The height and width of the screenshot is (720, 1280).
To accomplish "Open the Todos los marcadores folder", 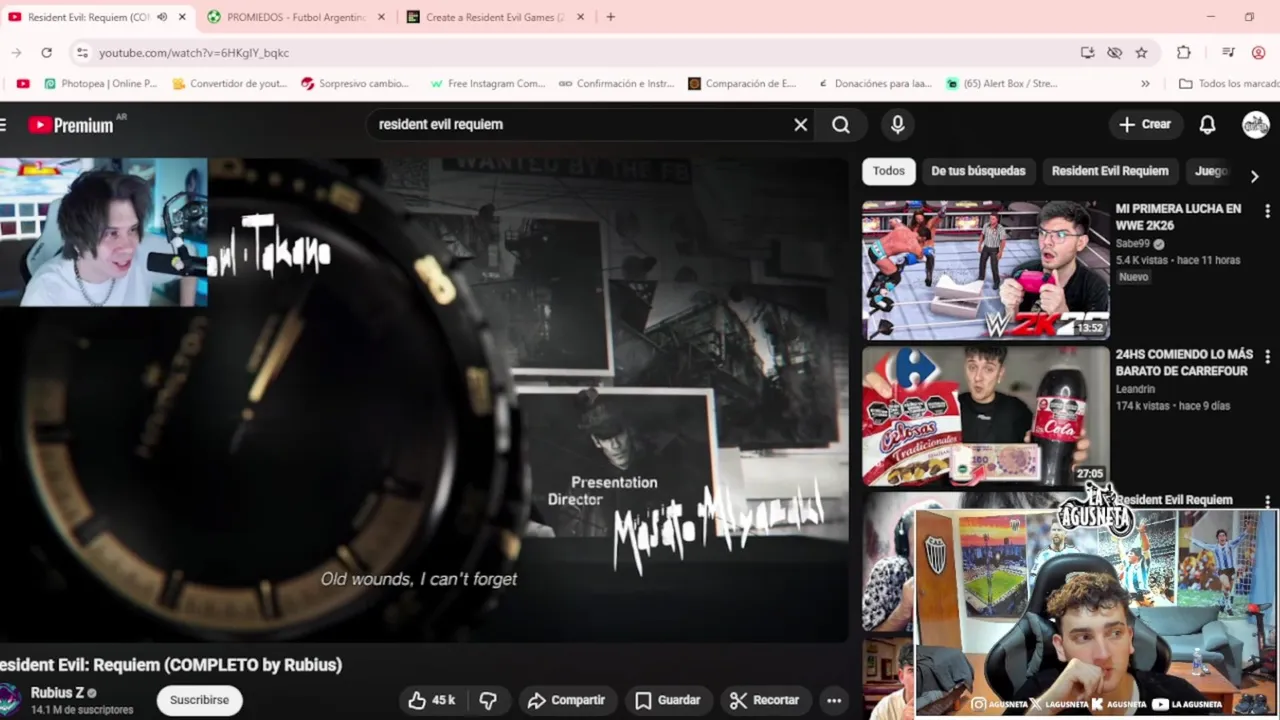I will coord(1228,83).
